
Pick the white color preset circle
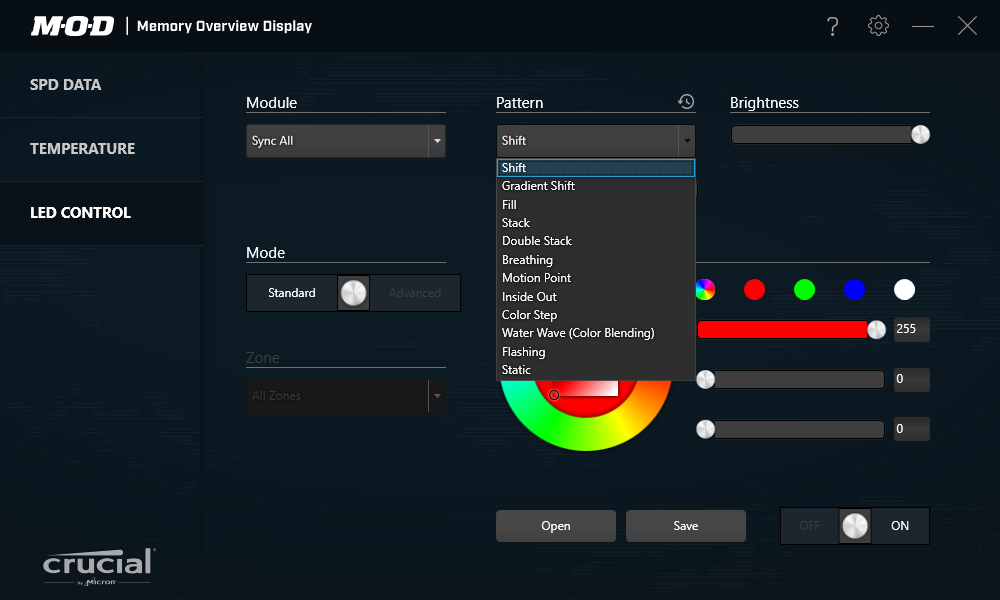(x=904, y=290)
